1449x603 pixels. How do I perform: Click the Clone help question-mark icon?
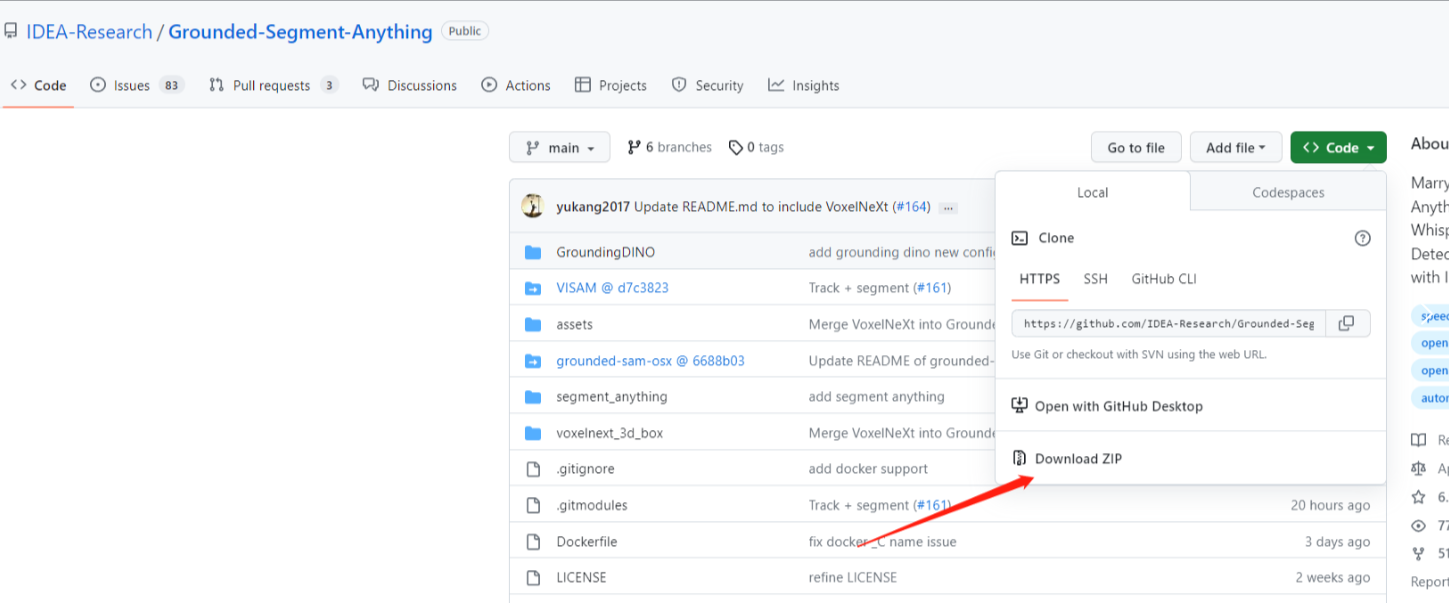[1362, 238]
